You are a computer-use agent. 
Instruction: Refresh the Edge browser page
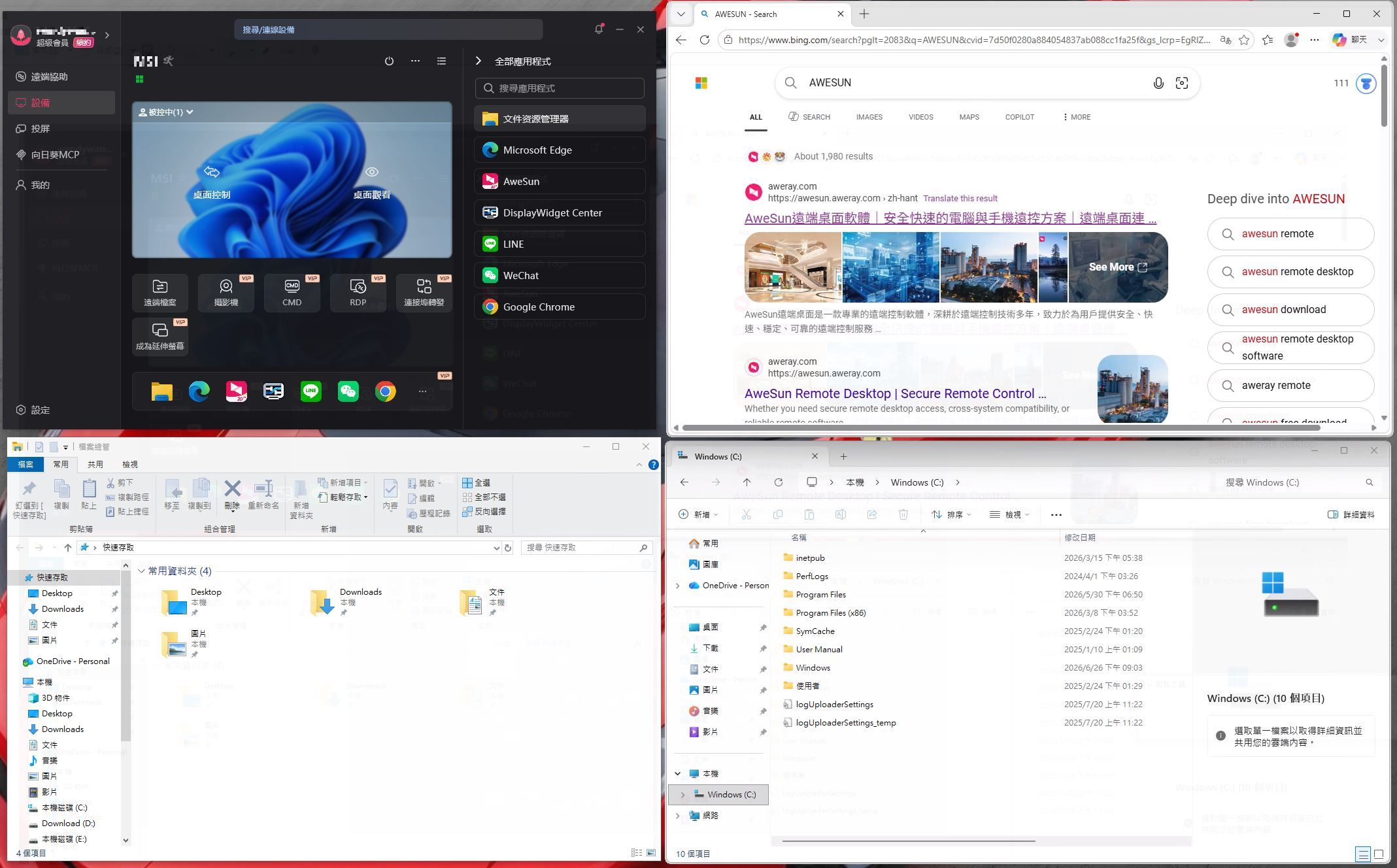point(704,40)
